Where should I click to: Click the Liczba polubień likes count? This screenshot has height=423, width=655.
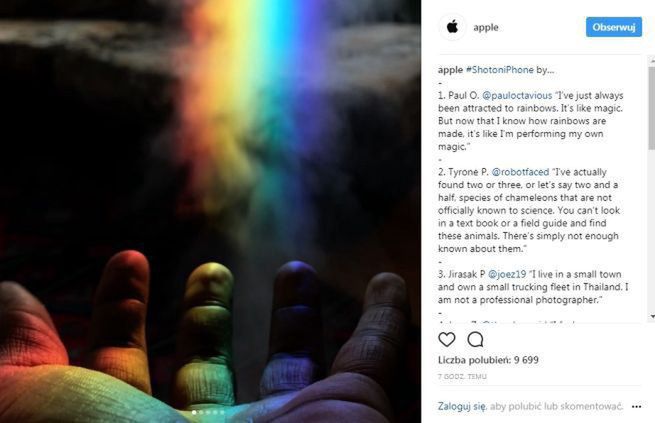(488, 360)
